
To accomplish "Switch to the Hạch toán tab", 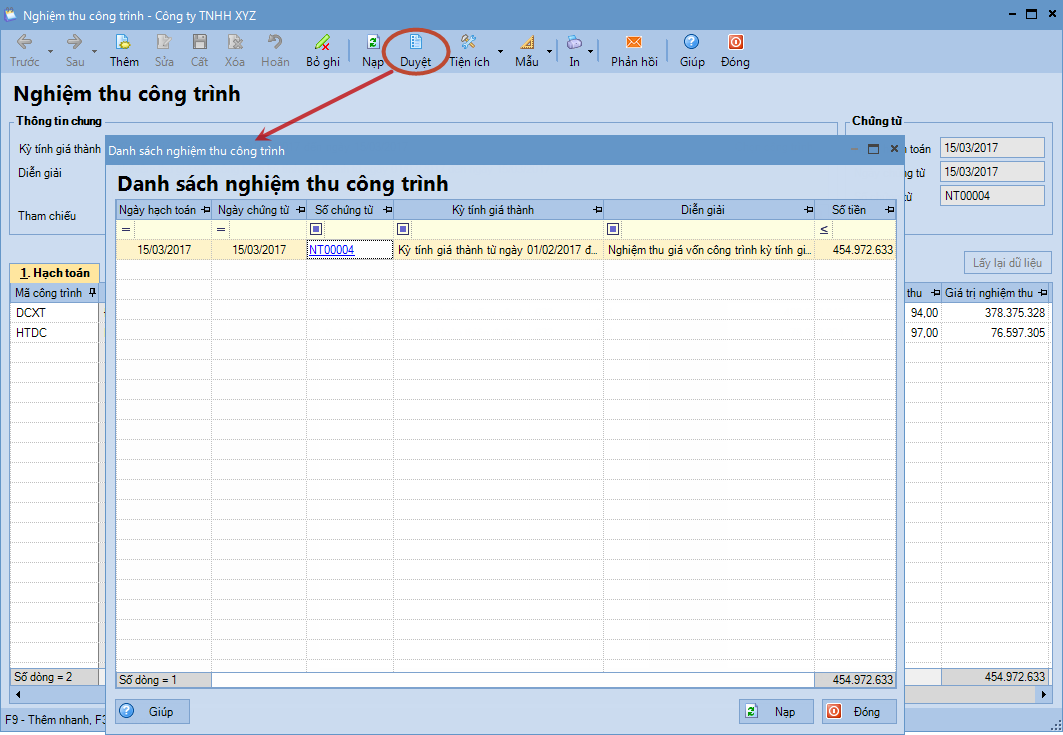I will coord(54,273).
